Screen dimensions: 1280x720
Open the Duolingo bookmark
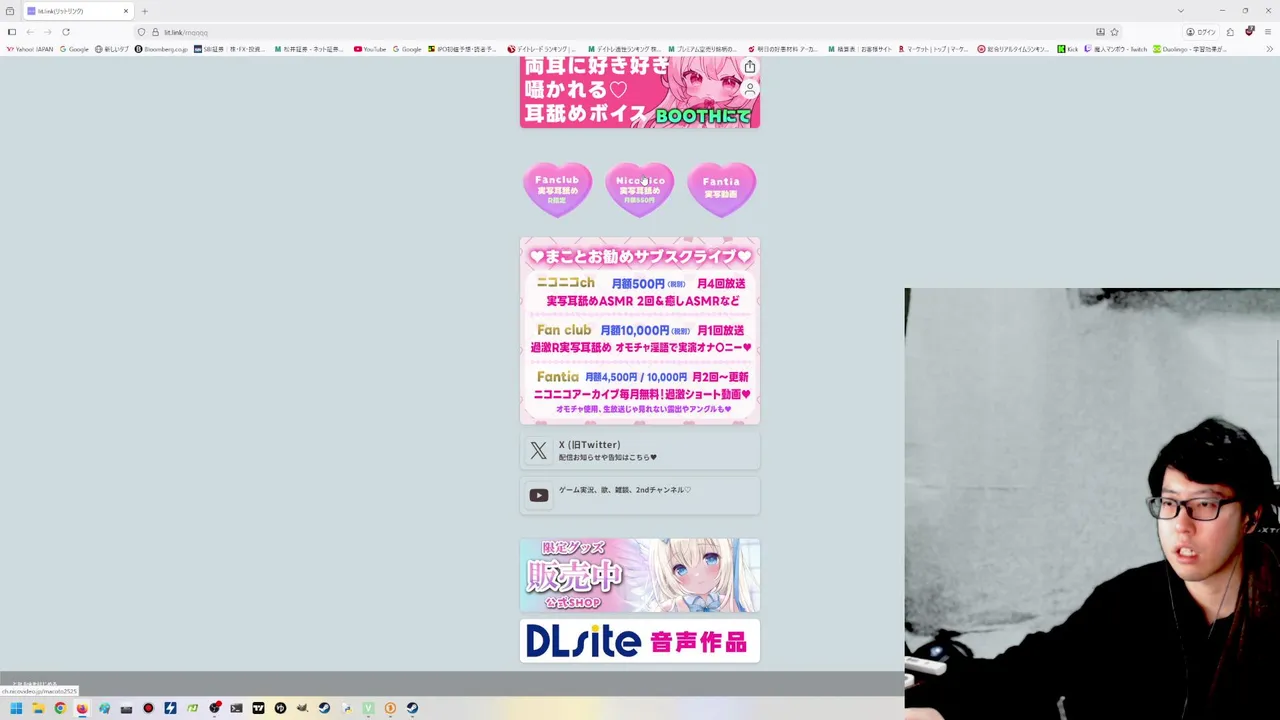1190,49
